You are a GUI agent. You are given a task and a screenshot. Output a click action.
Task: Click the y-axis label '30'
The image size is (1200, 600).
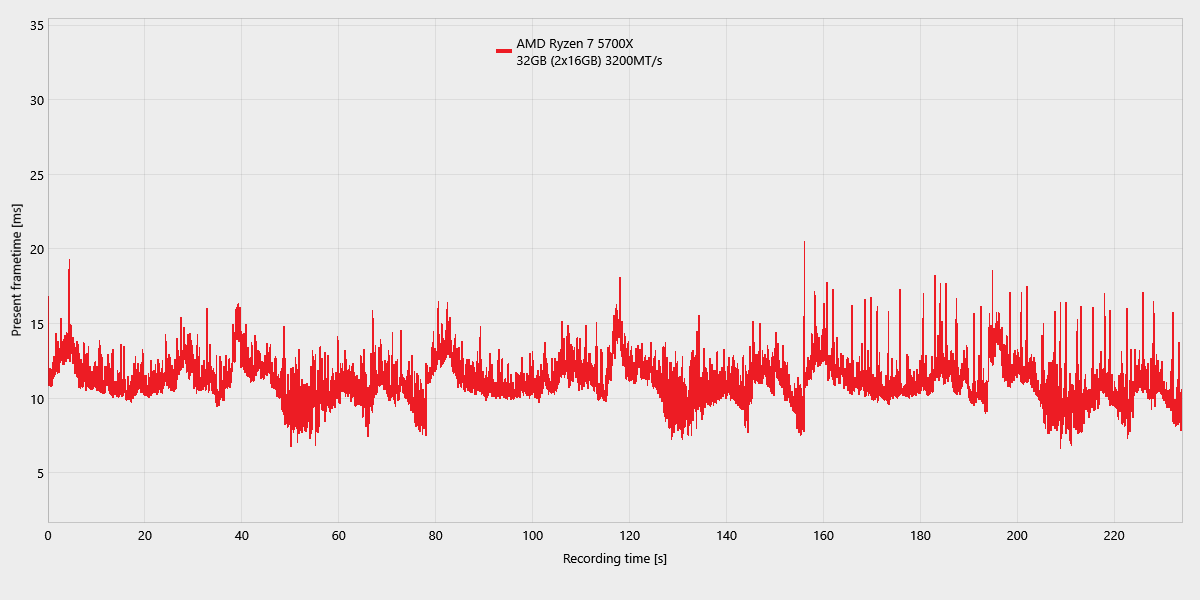point(36,100)
